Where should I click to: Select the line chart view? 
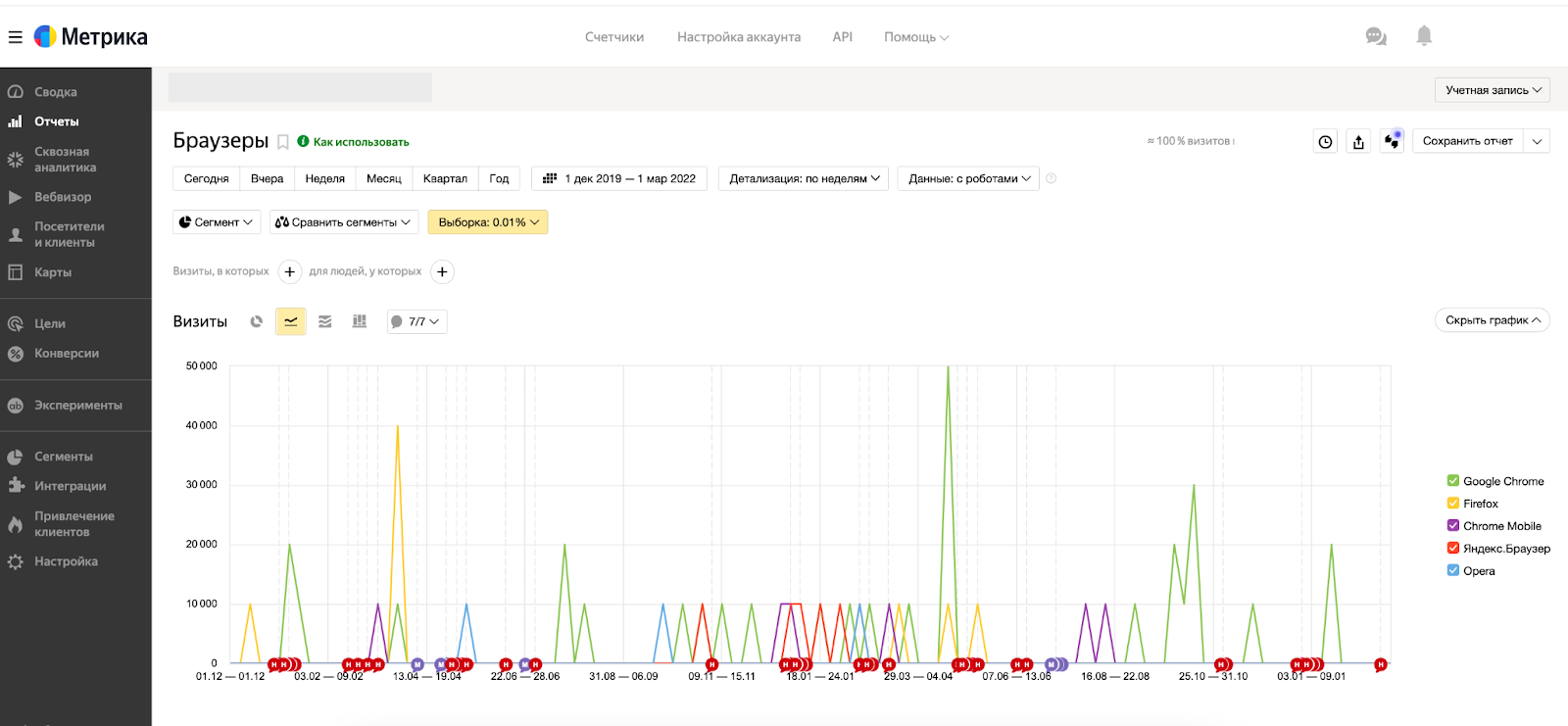(x=291, y=321)
